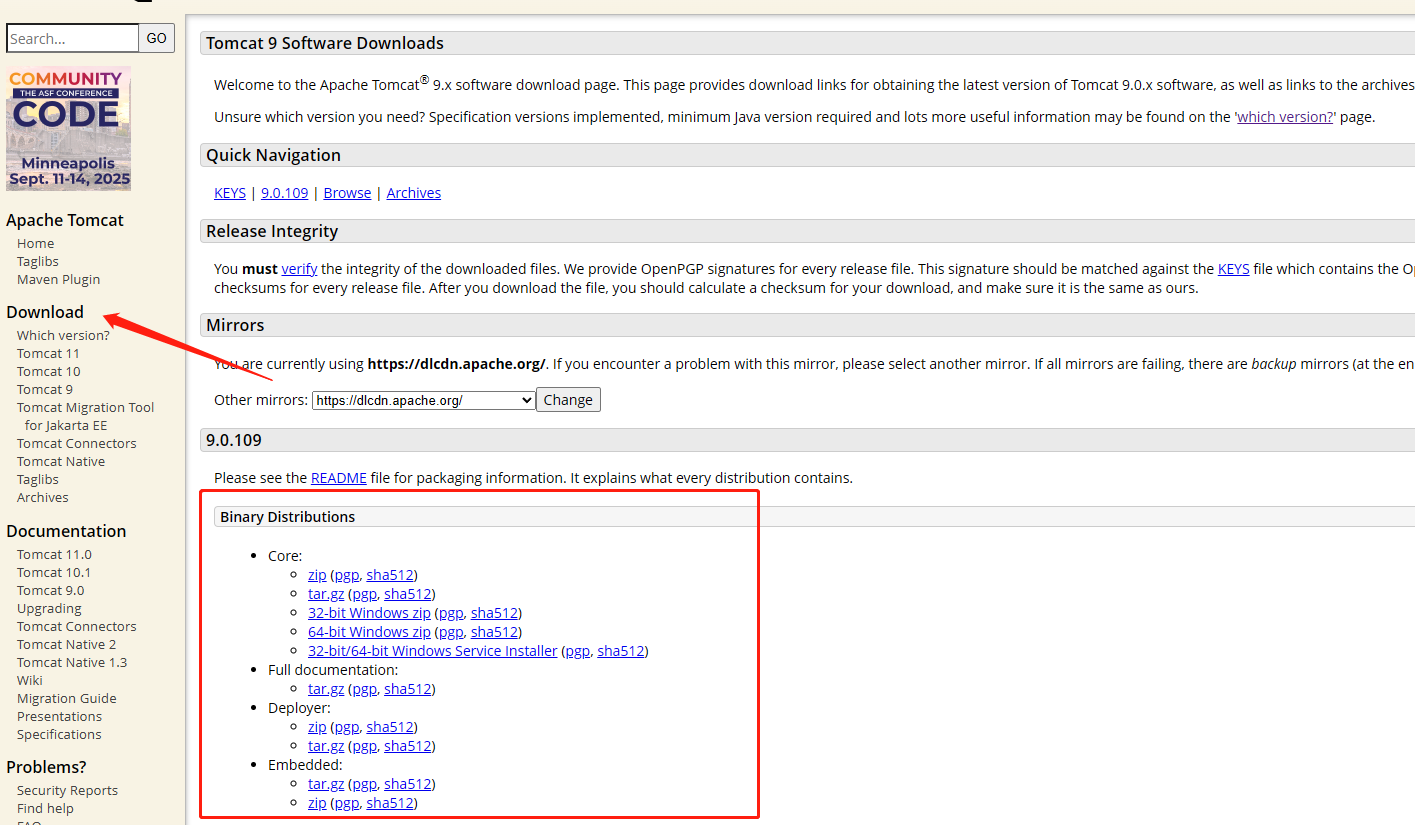Open Tomcat Native under Download

tap(61, 461)
